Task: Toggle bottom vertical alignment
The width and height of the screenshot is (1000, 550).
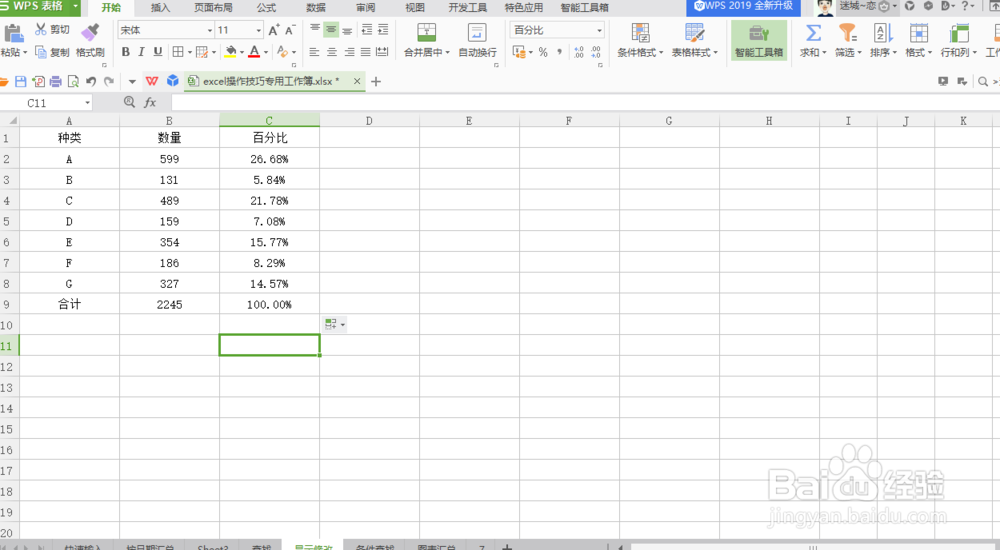Action: 347,29
